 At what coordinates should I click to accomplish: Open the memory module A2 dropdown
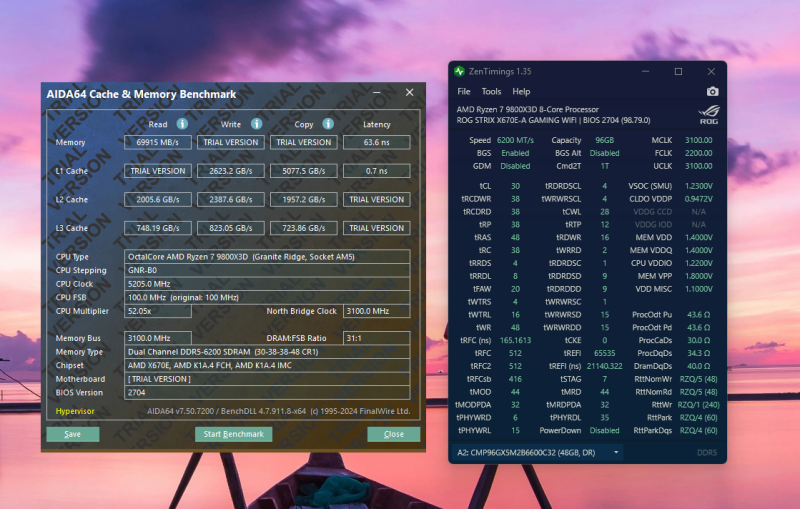coord(537,452)
